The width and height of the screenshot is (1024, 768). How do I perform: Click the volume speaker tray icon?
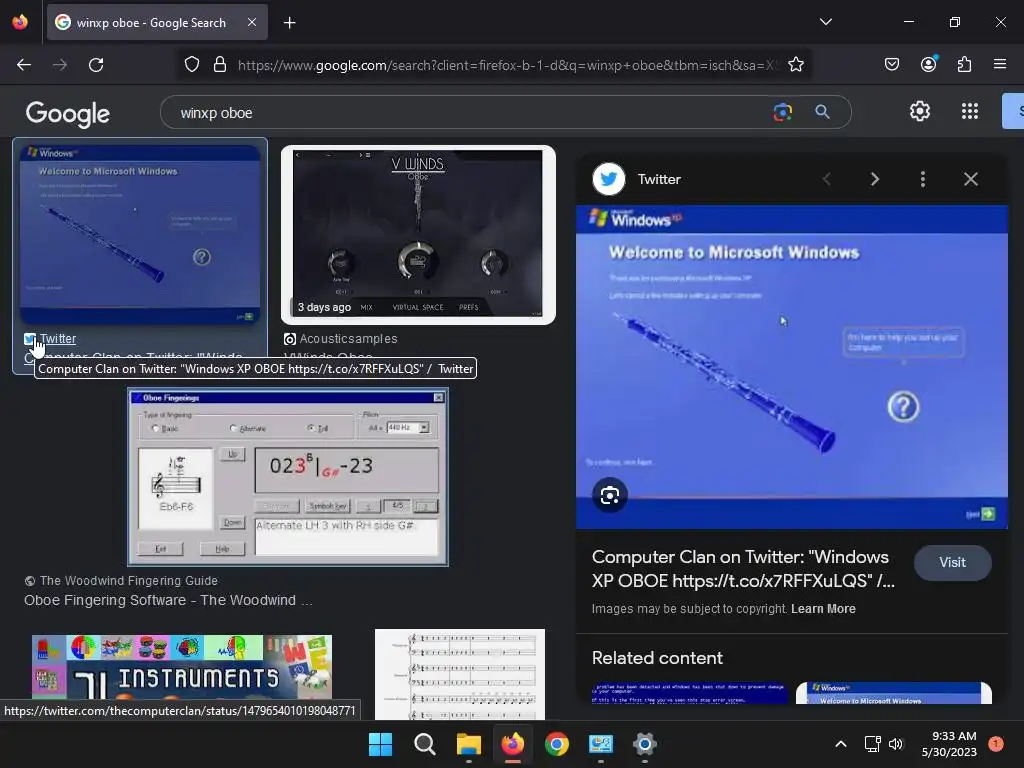point(896,744)
